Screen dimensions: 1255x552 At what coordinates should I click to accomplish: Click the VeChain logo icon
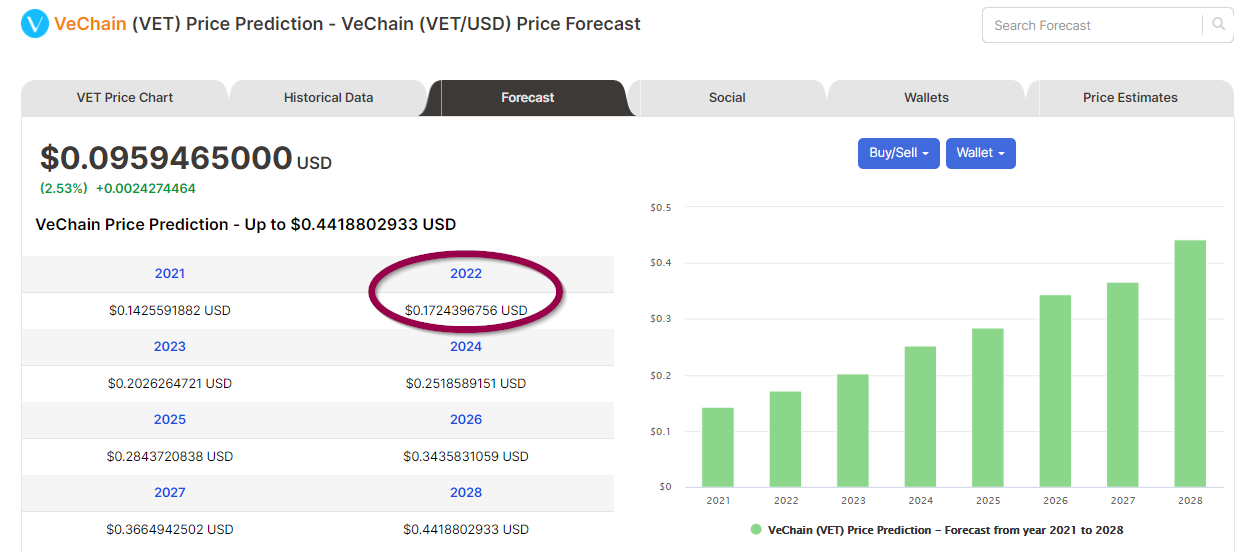tap(35, 23)
